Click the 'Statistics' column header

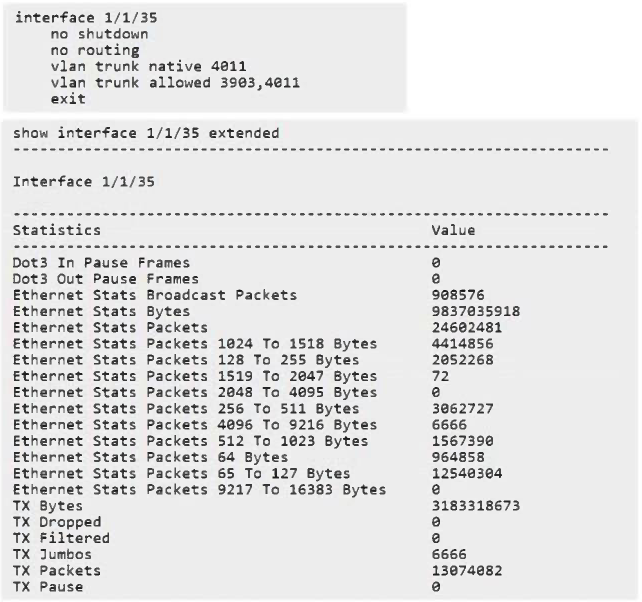[x=57, y=230]
